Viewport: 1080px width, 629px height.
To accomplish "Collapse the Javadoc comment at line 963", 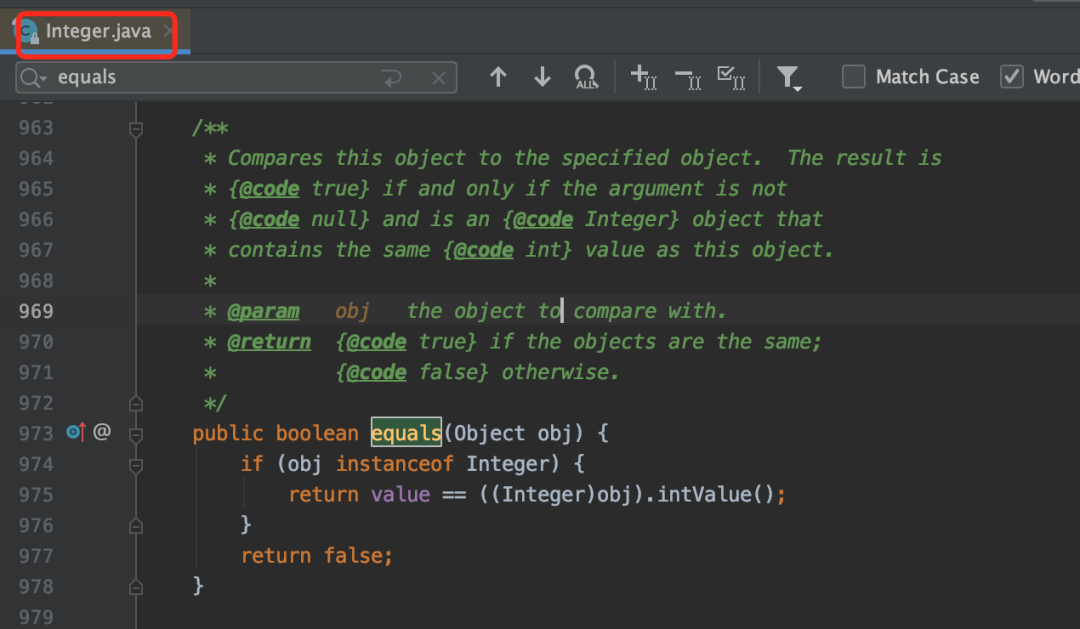I will (136, 128).
